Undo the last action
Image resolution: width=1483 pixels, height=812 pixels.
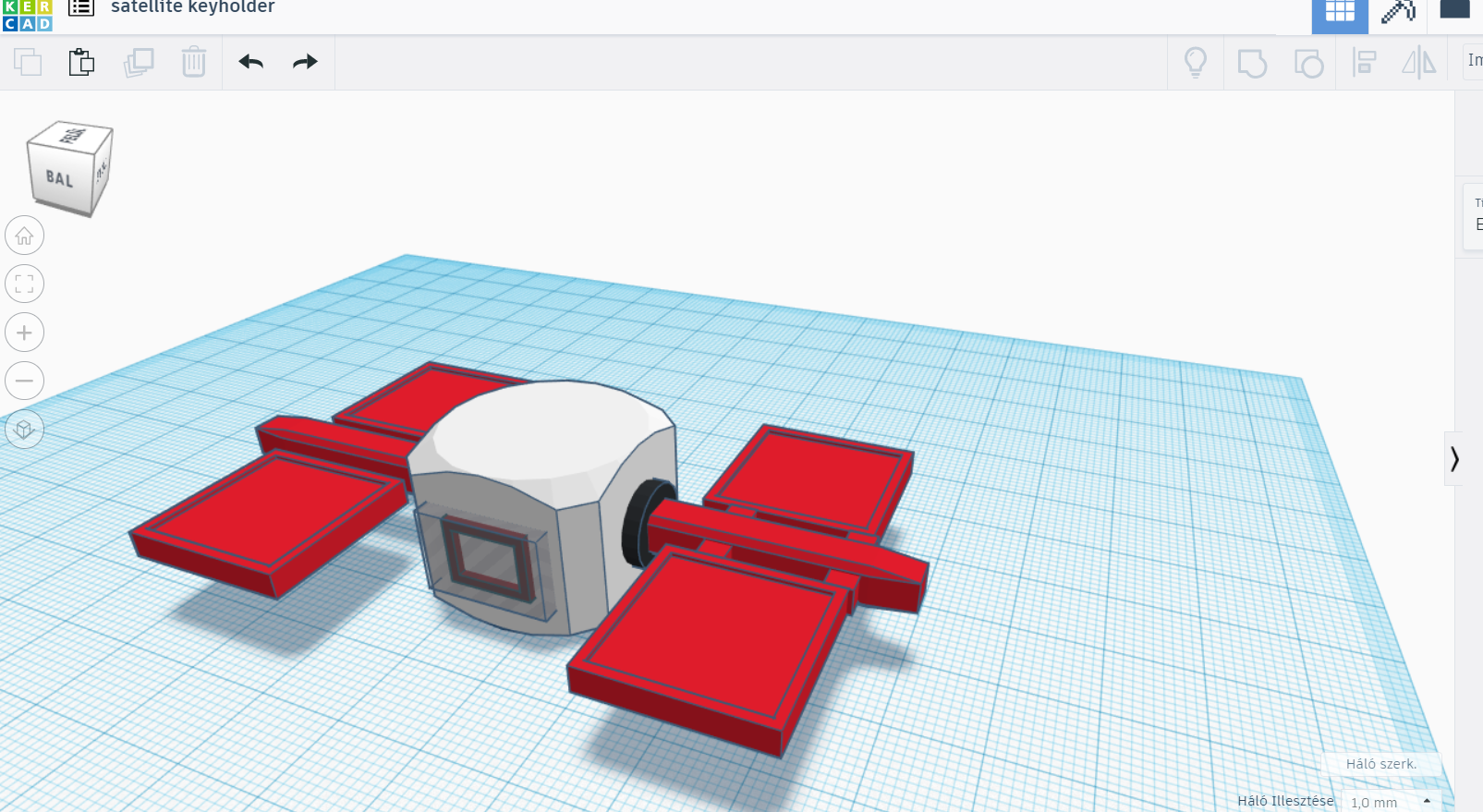[251, 62]
